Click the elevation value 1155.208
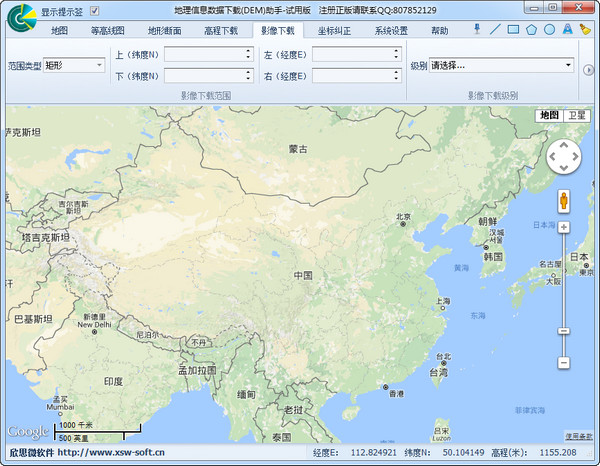This screenshot has width=600, height=466. coord(558,453)
